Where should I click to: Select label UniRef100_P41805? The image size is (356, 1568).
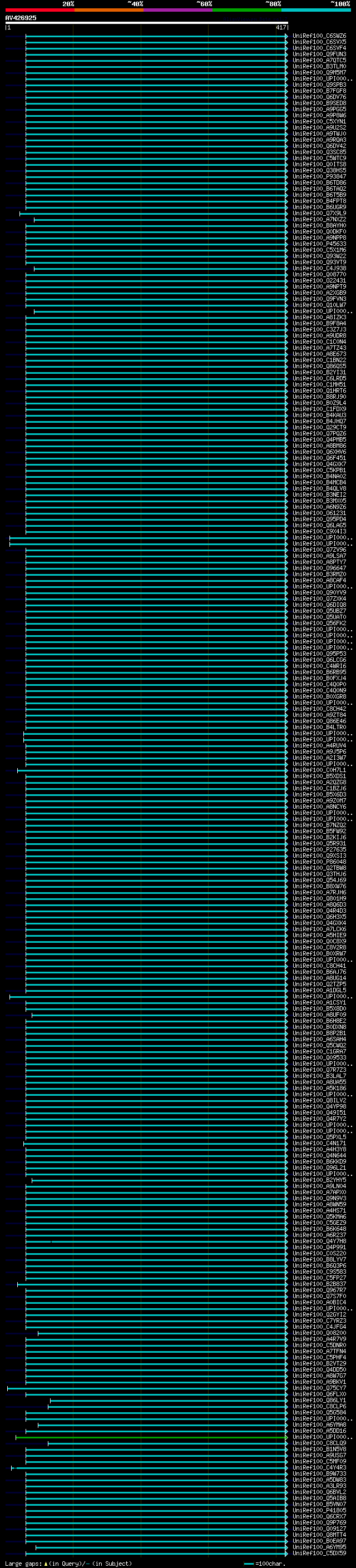(319, 1510)
